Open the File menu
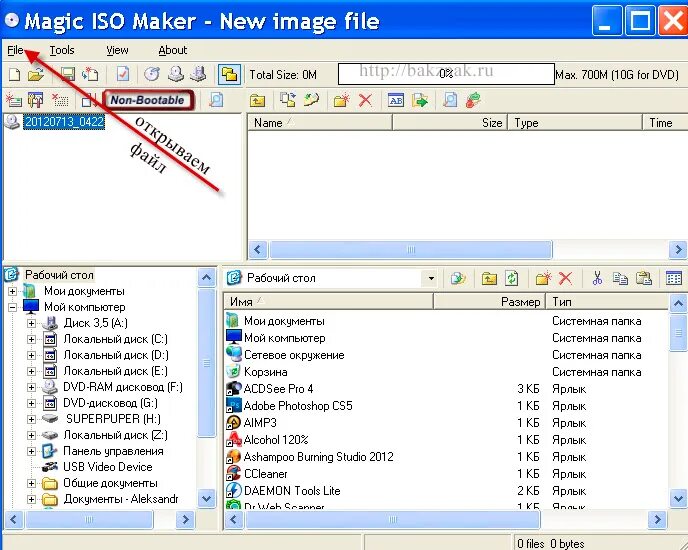Screen dimensions: 688x550 [x=15, y=50]
